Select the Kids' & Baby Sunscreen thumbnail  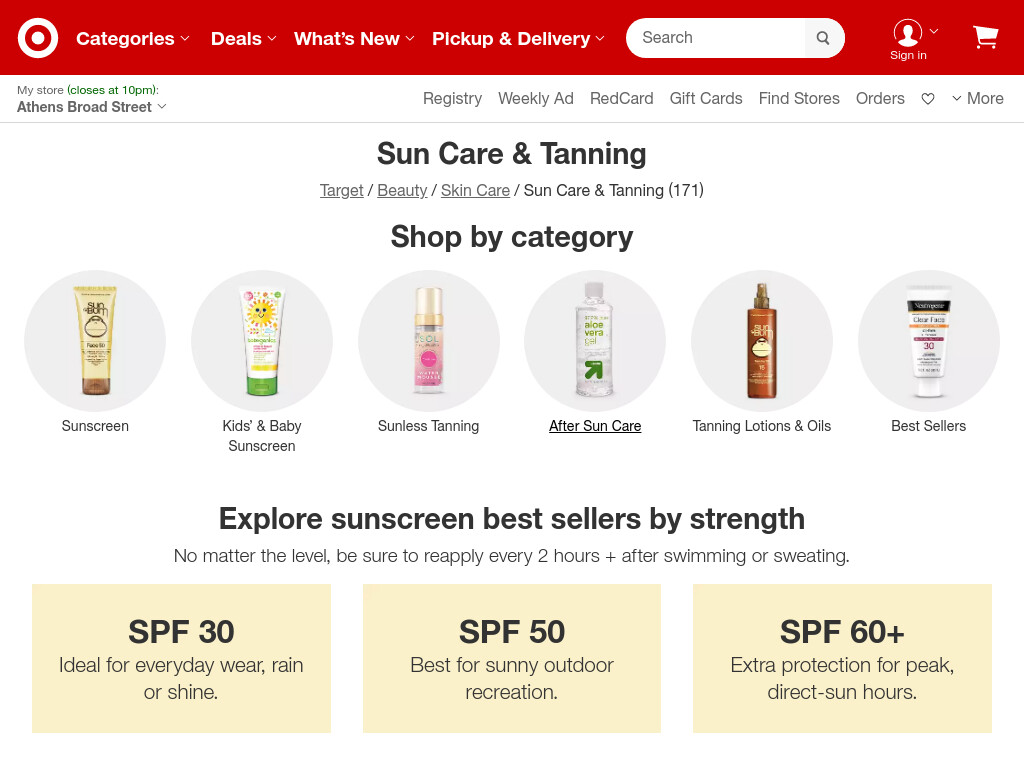pyautogui.click(x=262, y=341)
